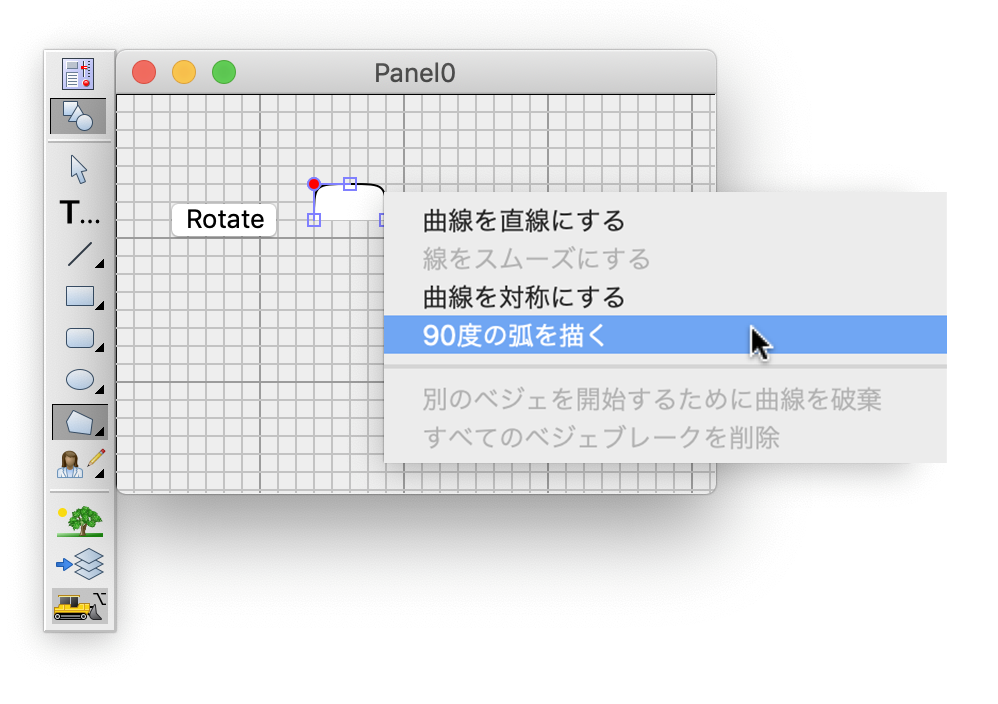Screen dimensions: 998x704
Task: Select the rectangle tool
Action: click(79, 296)
